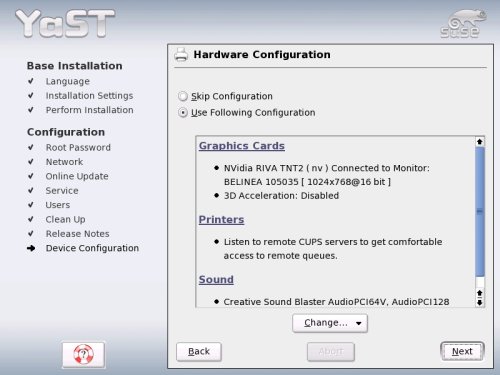500x375 pixels.
Task: Click the checkmark next to Root Password
Action: click(31, 147)
